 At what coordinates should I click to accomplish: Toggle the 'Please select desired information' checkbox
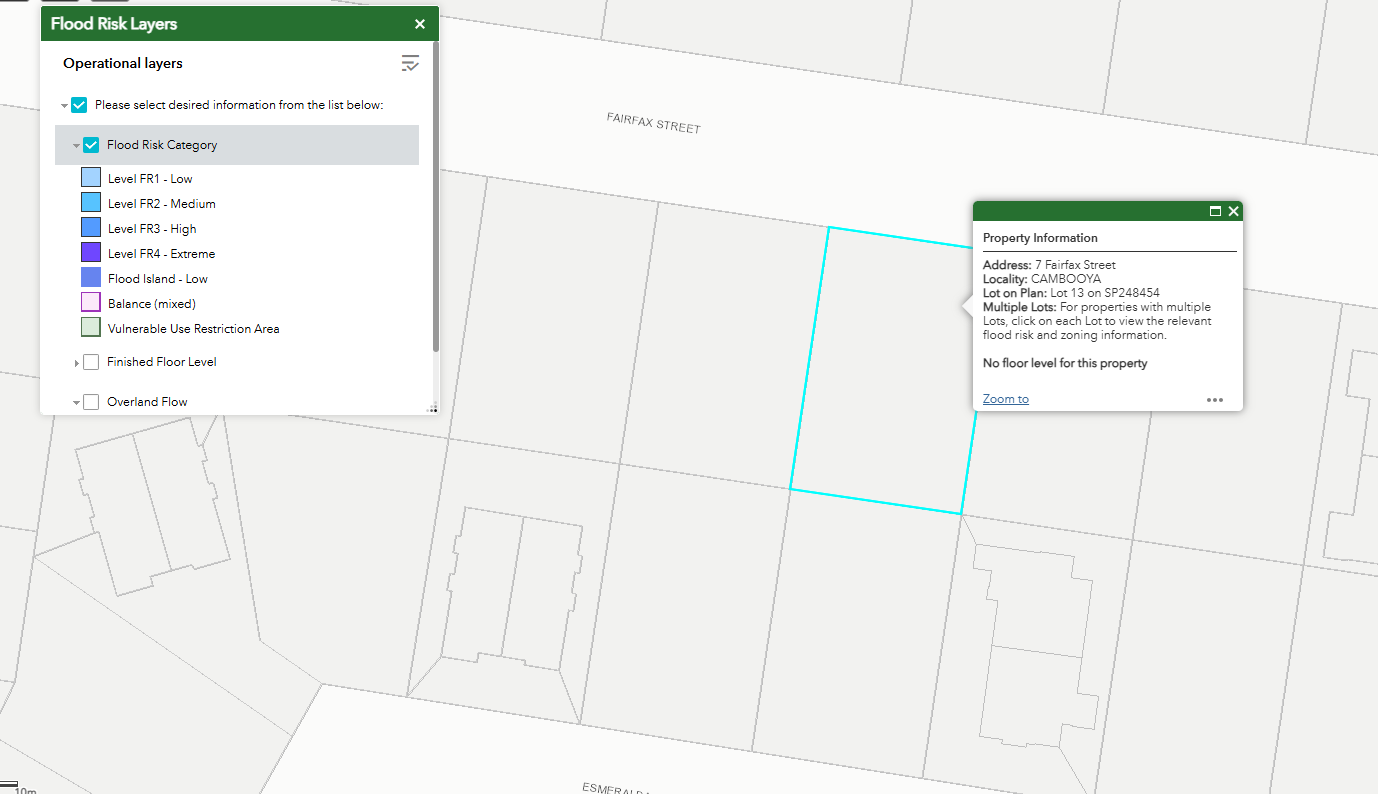pyautogui.click(x=79, y=105)
